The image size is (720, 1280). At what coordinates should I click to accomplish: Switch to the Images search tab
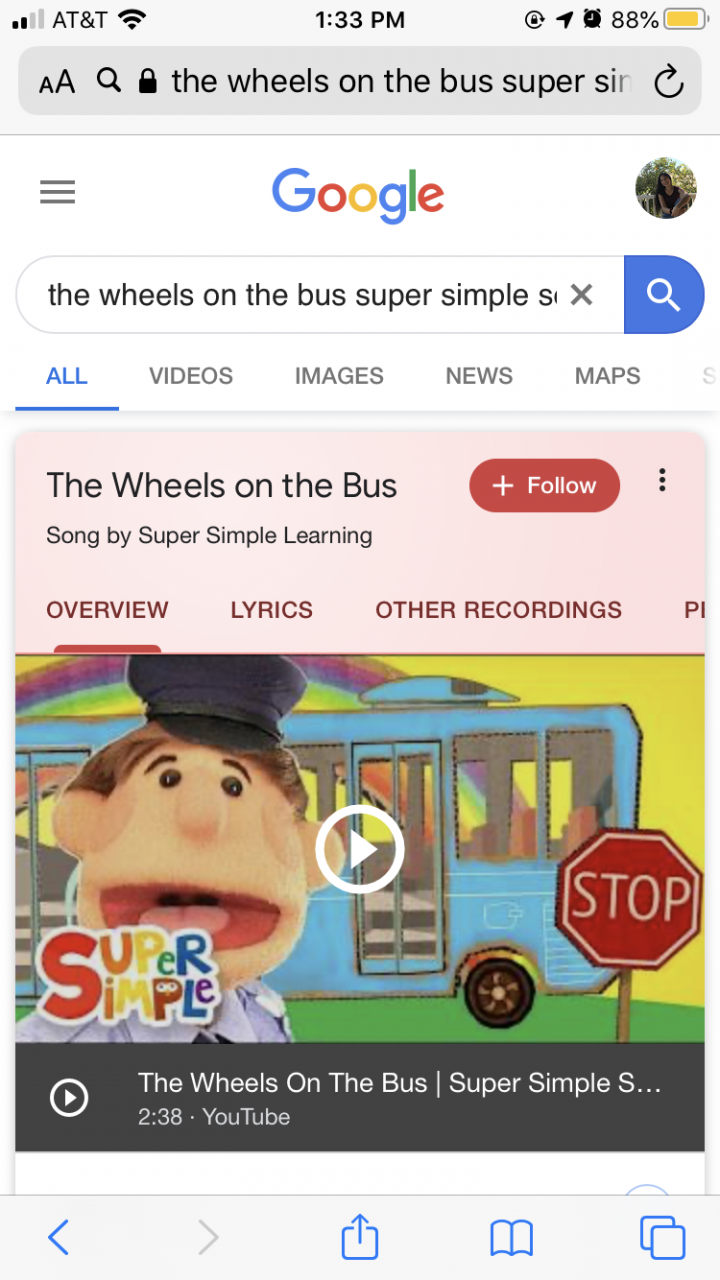pos(339,376)
